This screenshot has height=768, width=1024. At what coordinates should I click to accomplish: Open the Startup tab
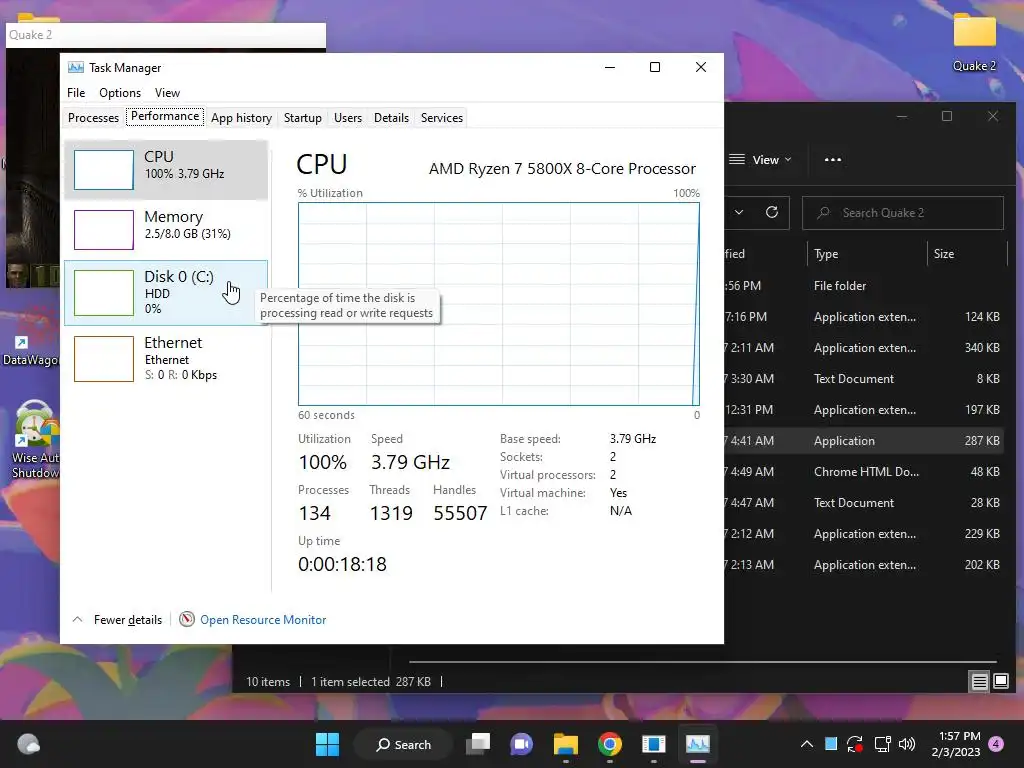pos(302,118)
